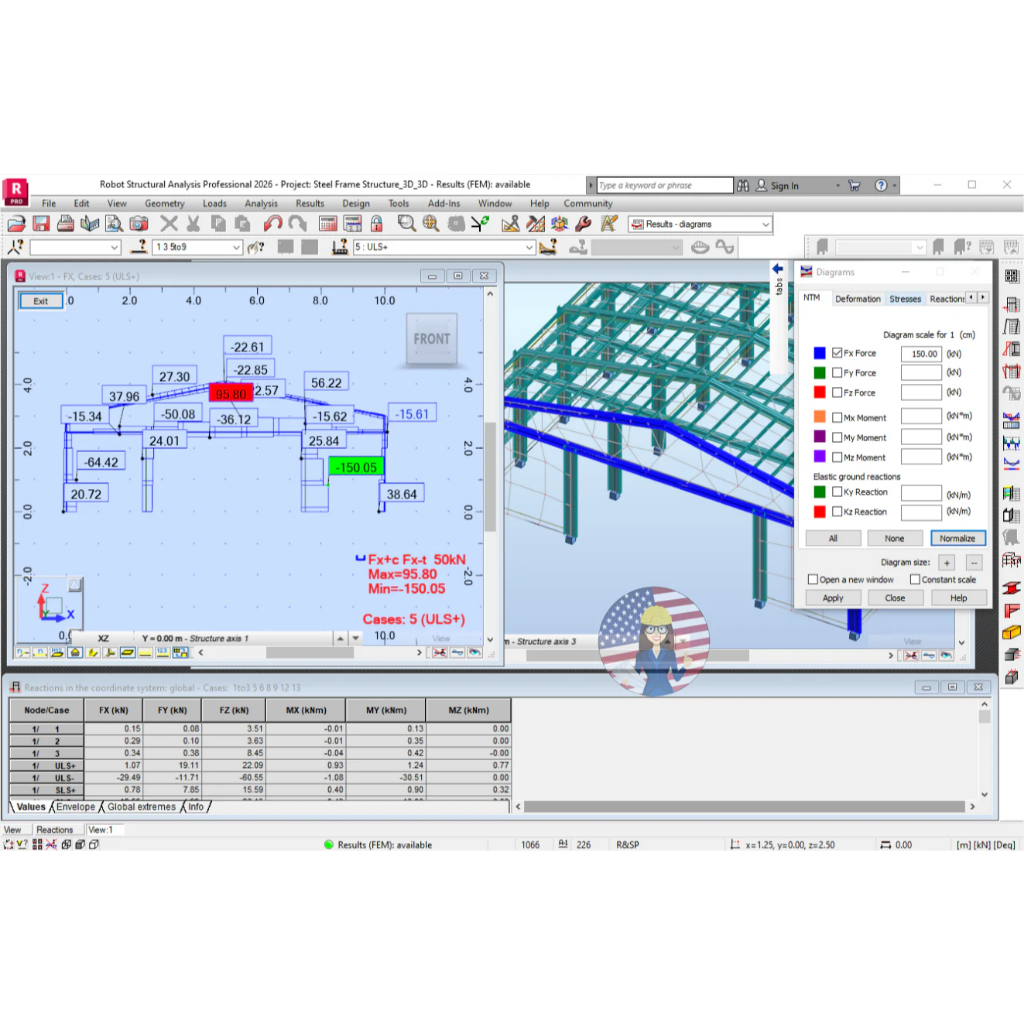1024x1024 pixels.
Task: Click the load case selection icon
Action: (x=340, y=247)
